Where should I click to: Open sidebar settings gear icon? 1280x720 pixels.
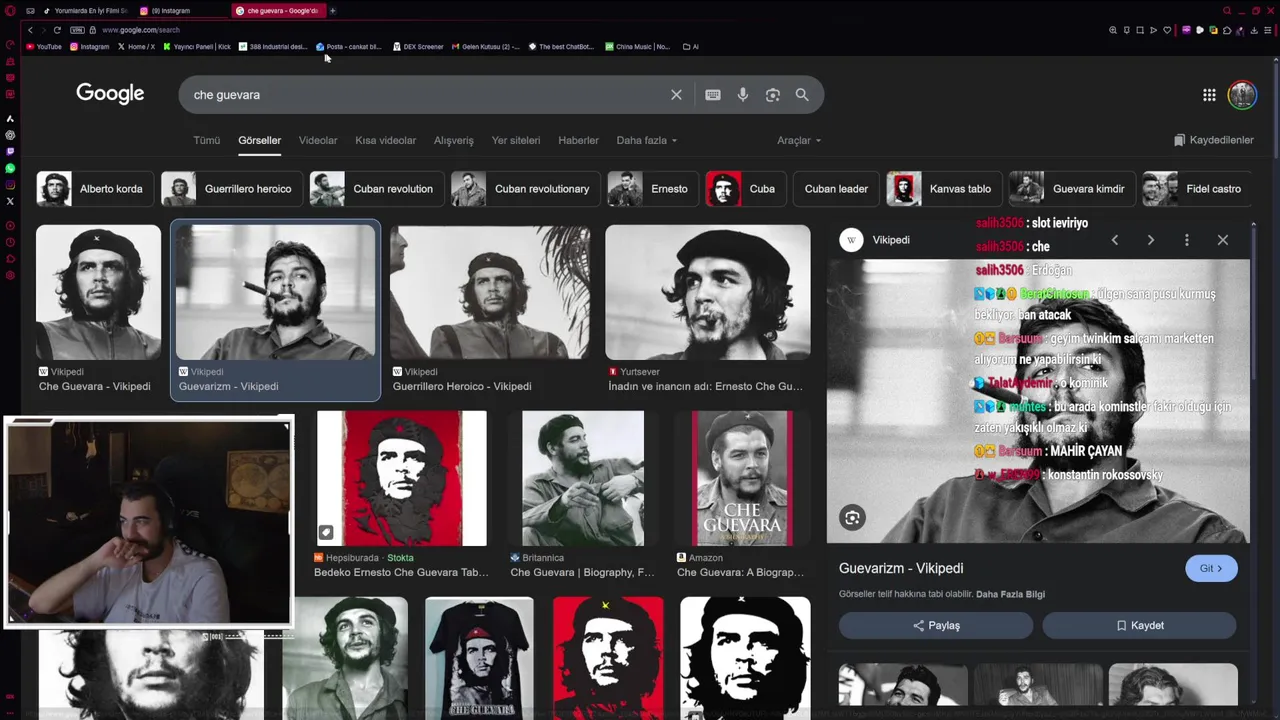10,275
